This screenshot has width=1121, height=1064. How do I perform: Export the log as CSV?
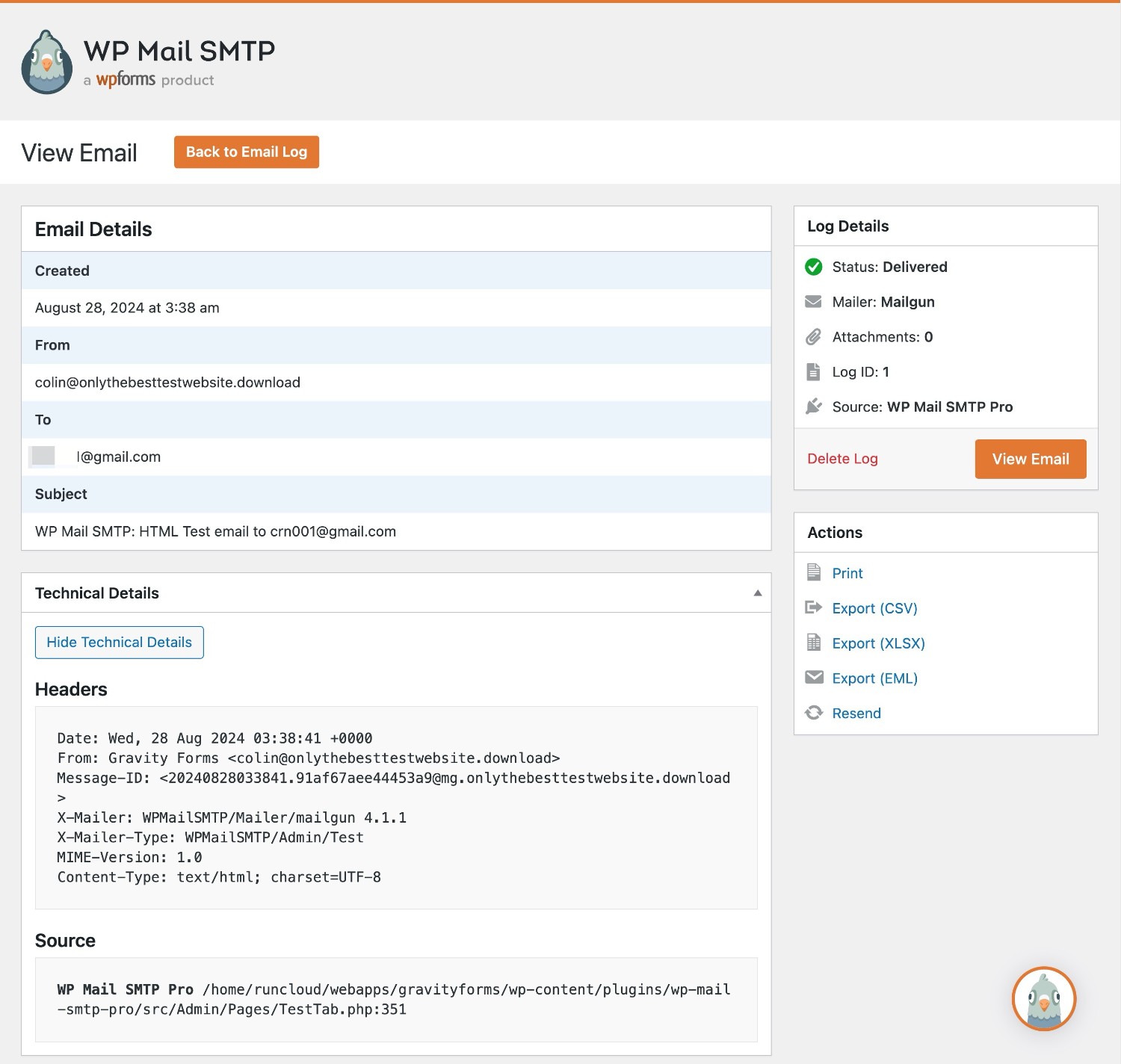coord(874,608)
